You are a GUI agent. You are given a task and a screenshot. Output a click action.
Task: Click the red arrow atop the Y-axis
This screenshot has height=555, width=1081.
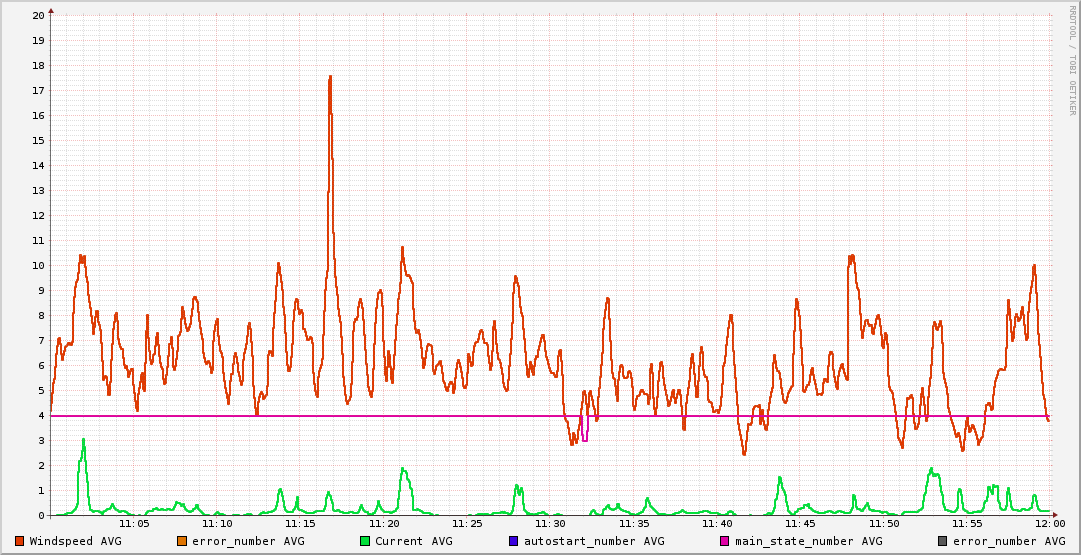pyautogui.click(x=51, y=10)
